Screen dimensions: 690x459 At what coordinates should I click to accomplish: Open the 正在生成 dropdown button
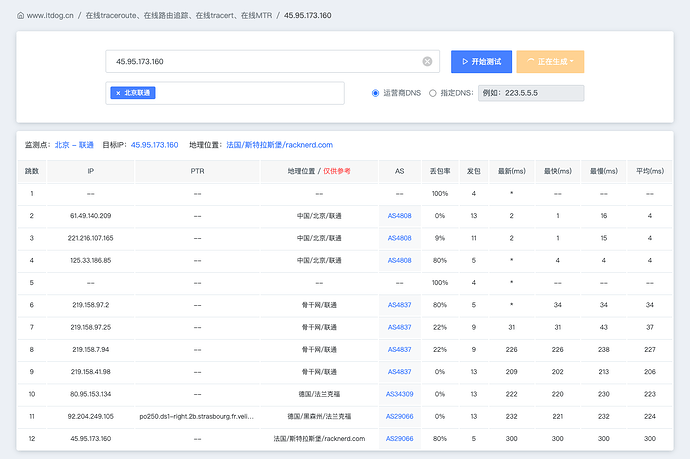[550, 62]
